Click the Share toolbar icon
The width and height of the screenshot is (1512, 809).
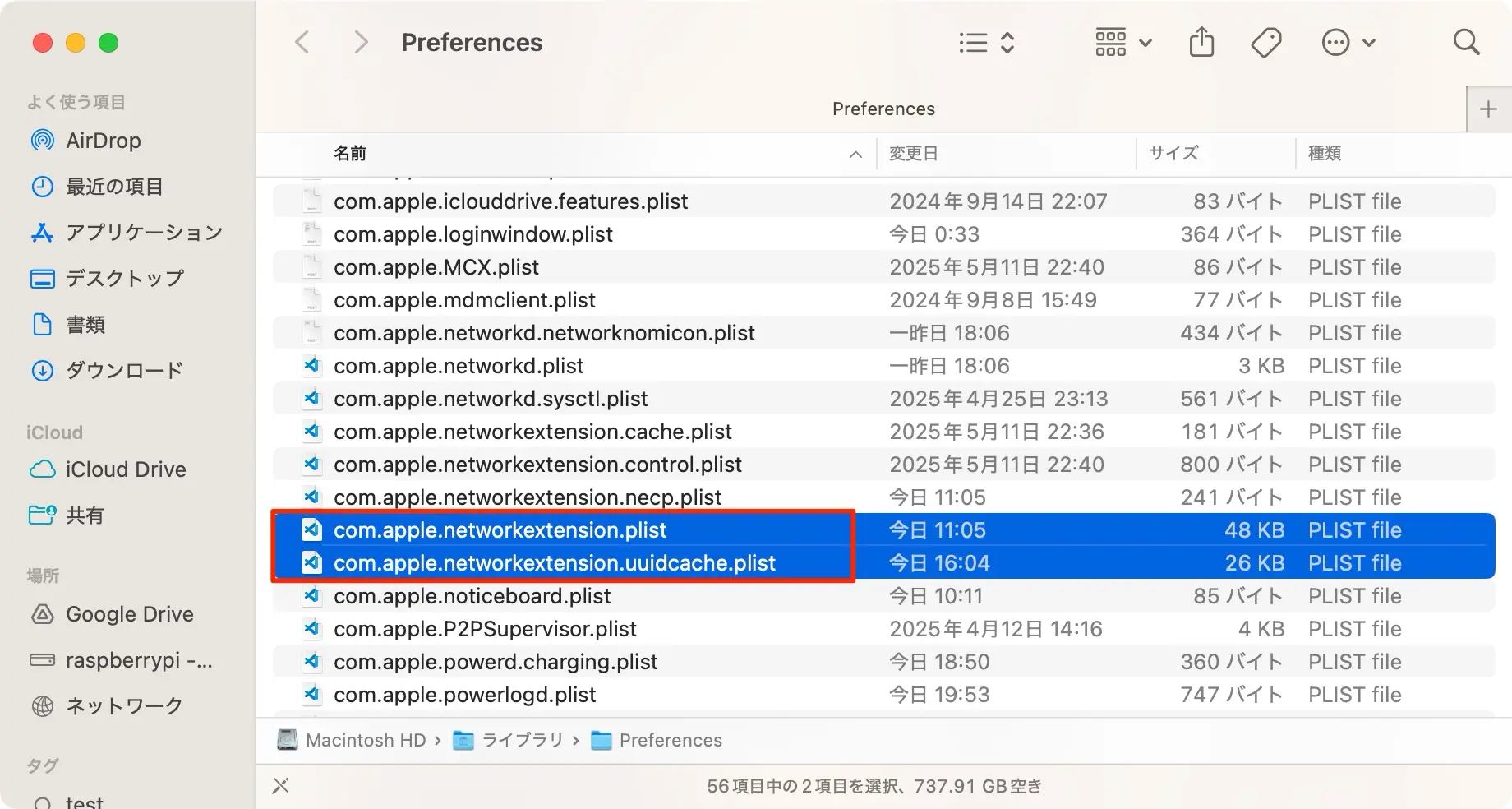click(1201, 42)
